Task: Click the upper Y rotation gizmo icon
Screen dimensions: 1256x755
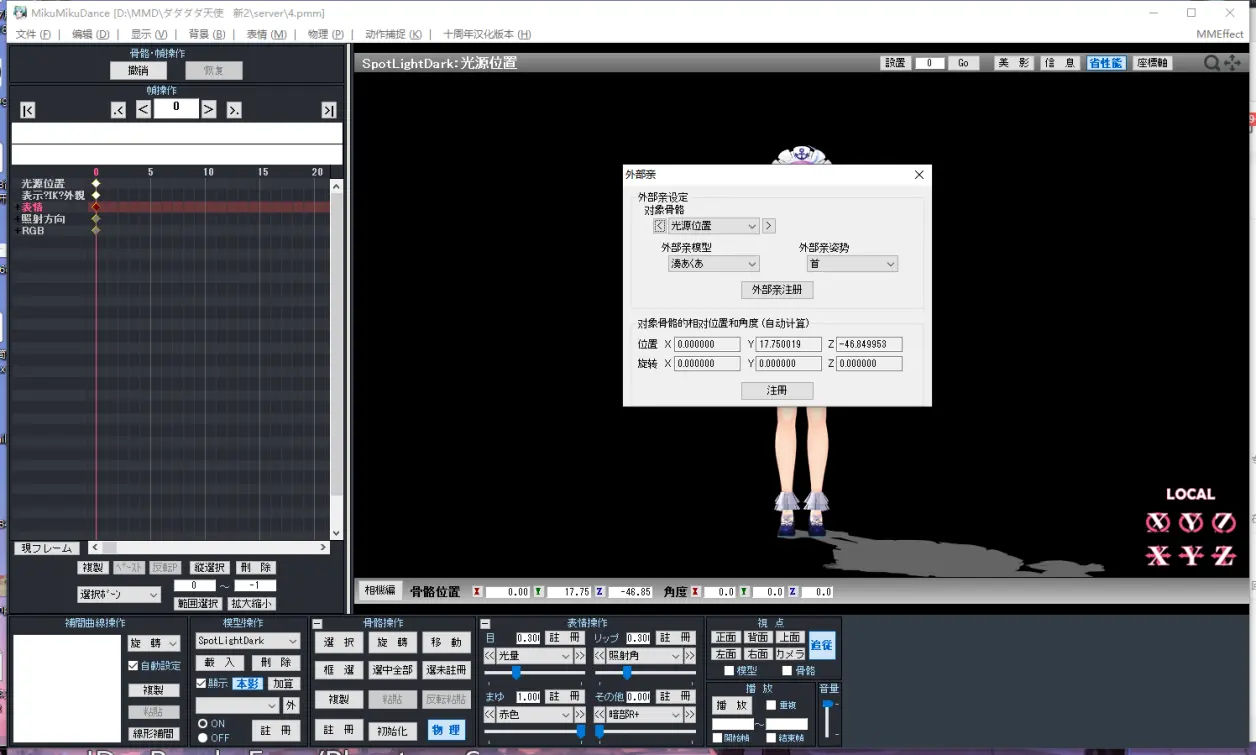Action: coord(1191,522)
